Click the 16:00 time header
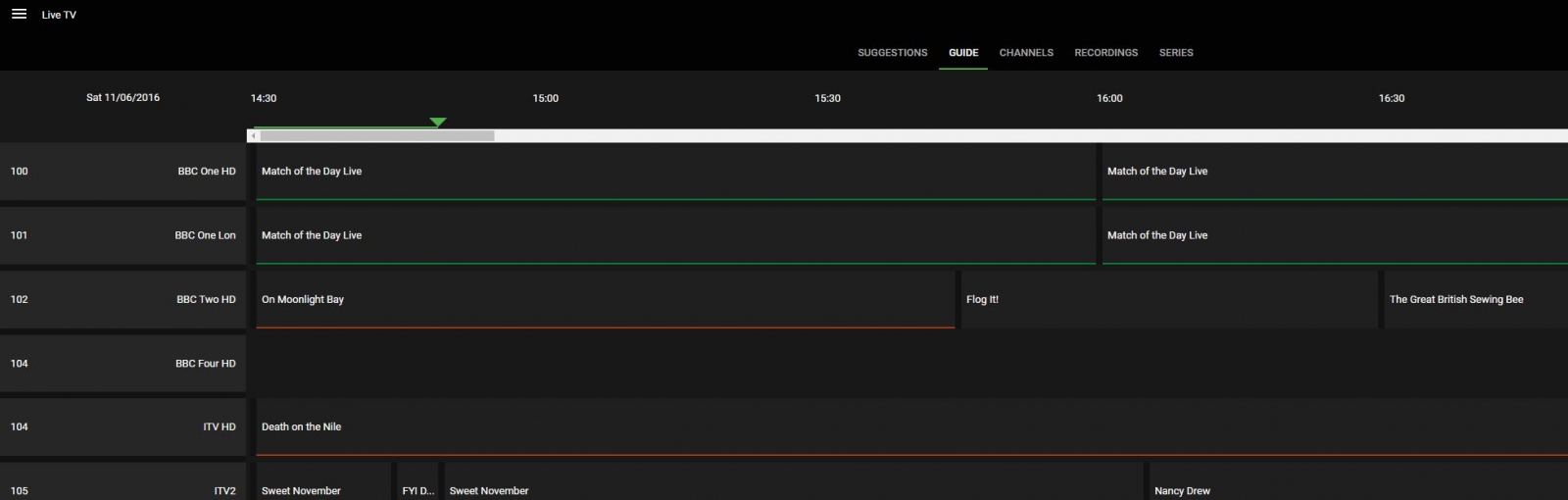1568x500 pixels. tap(1109, 99)
